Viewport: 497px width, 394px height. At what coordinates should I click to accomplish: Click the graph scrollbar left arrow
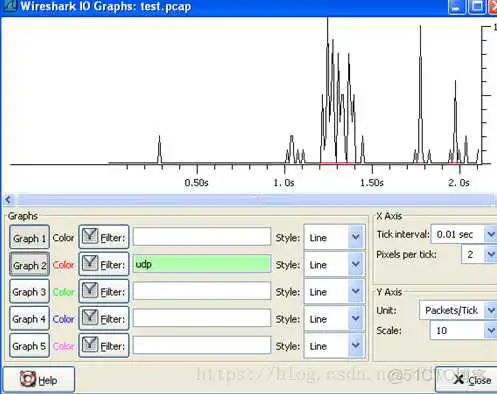(8, 200)
